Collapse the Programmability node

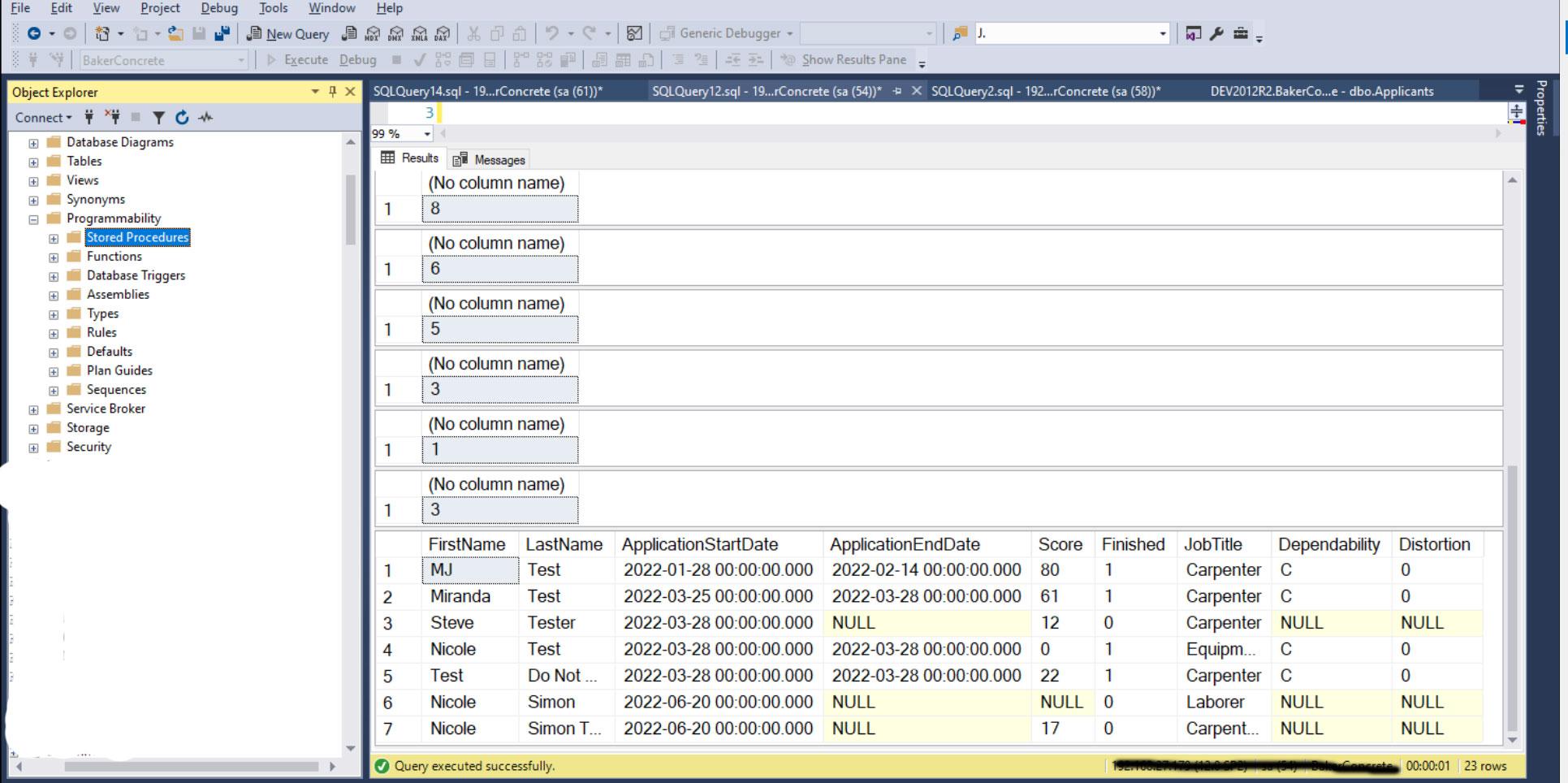click(x=33, y=219)
